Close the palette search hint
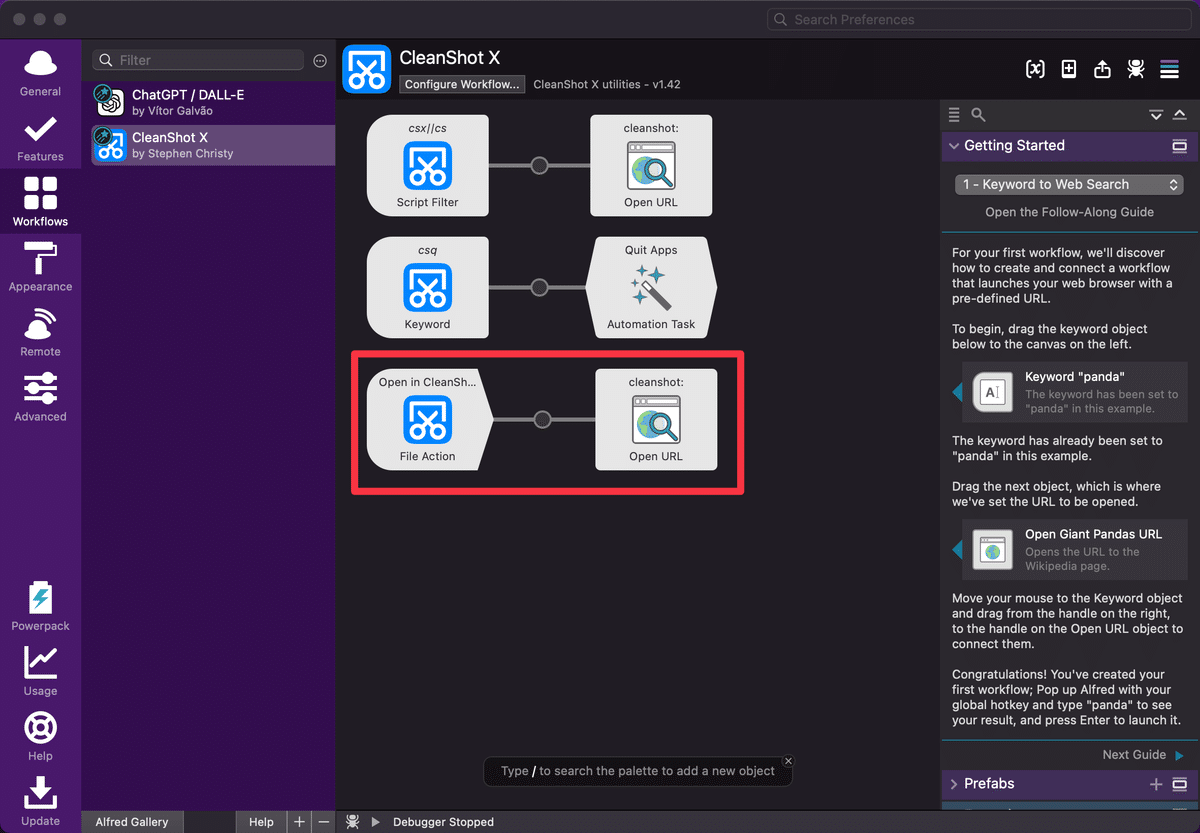The width and height of the screenshot is (1200, 833). (788, 761)
